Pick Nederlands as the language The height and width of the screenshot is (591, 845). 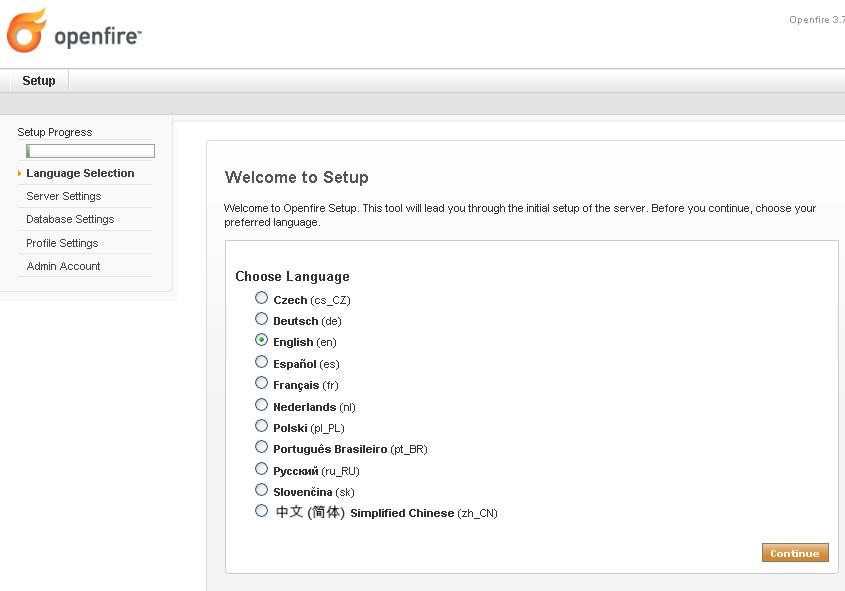pos(261,404)
